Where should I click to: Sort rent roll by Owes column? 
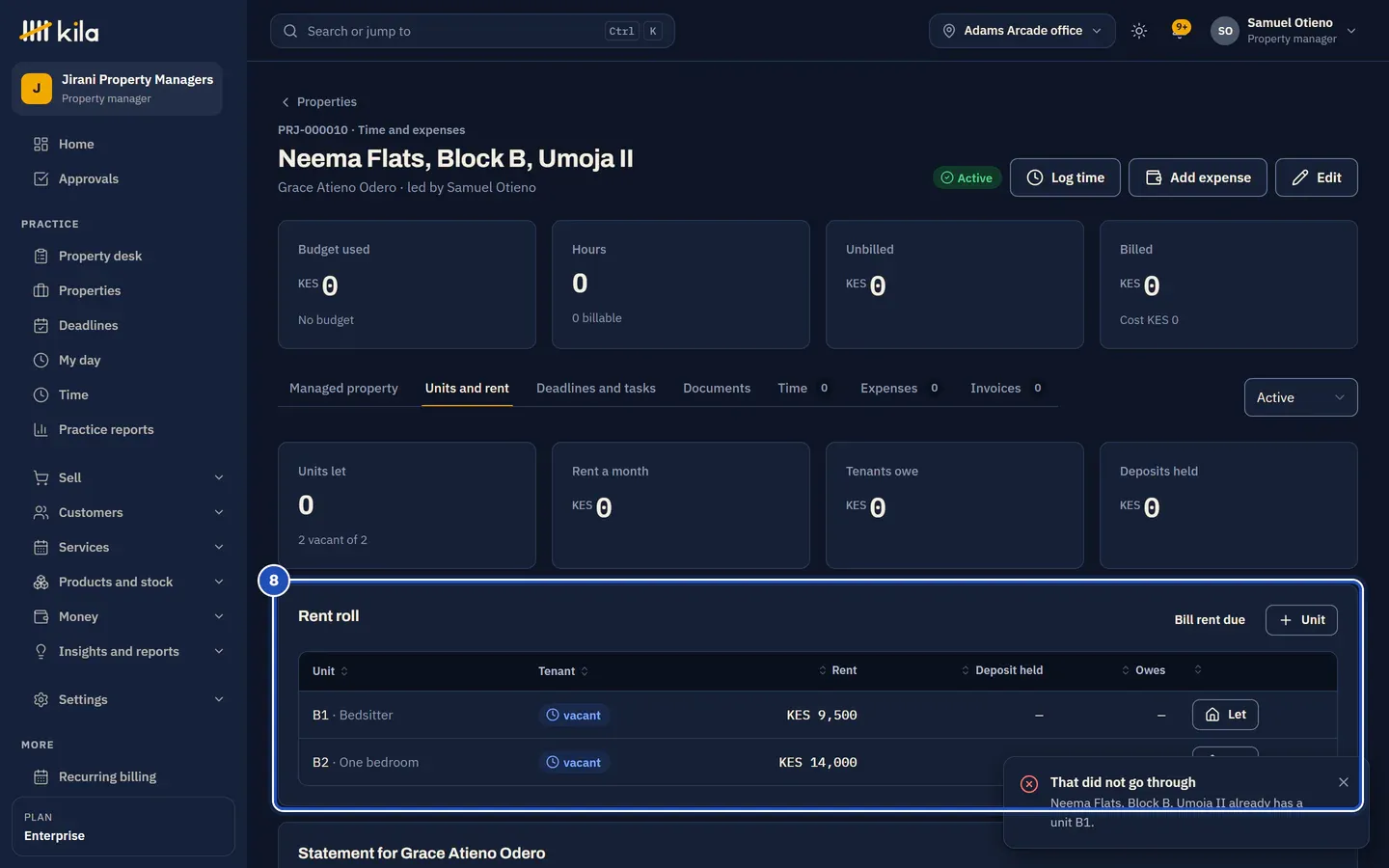point(1143,670)
